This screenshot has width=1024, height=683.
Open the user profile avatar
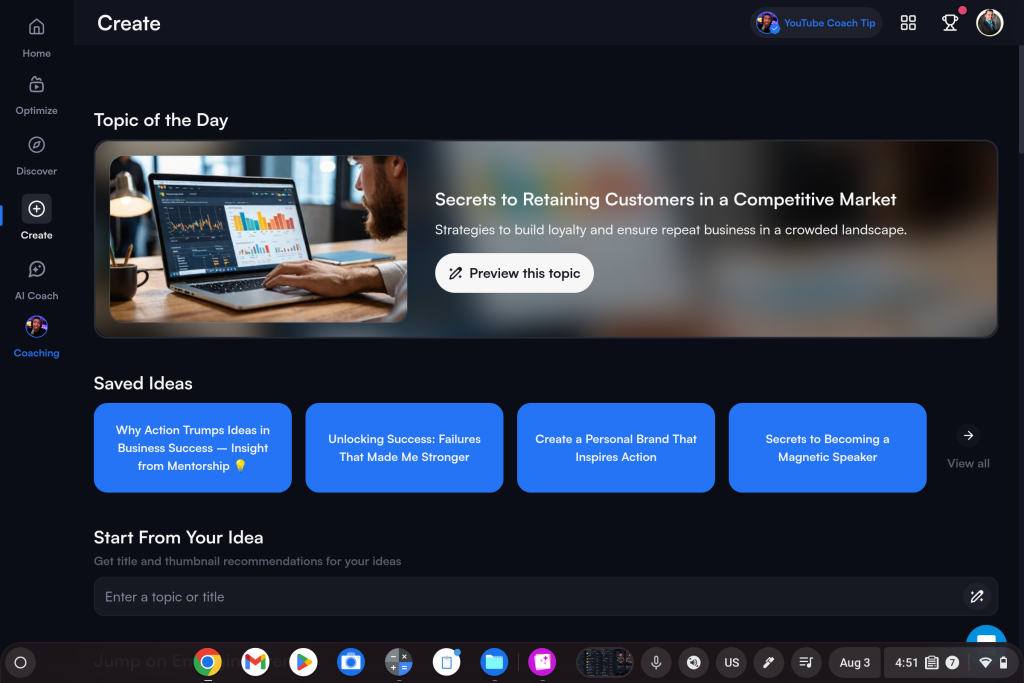[989, 23]
